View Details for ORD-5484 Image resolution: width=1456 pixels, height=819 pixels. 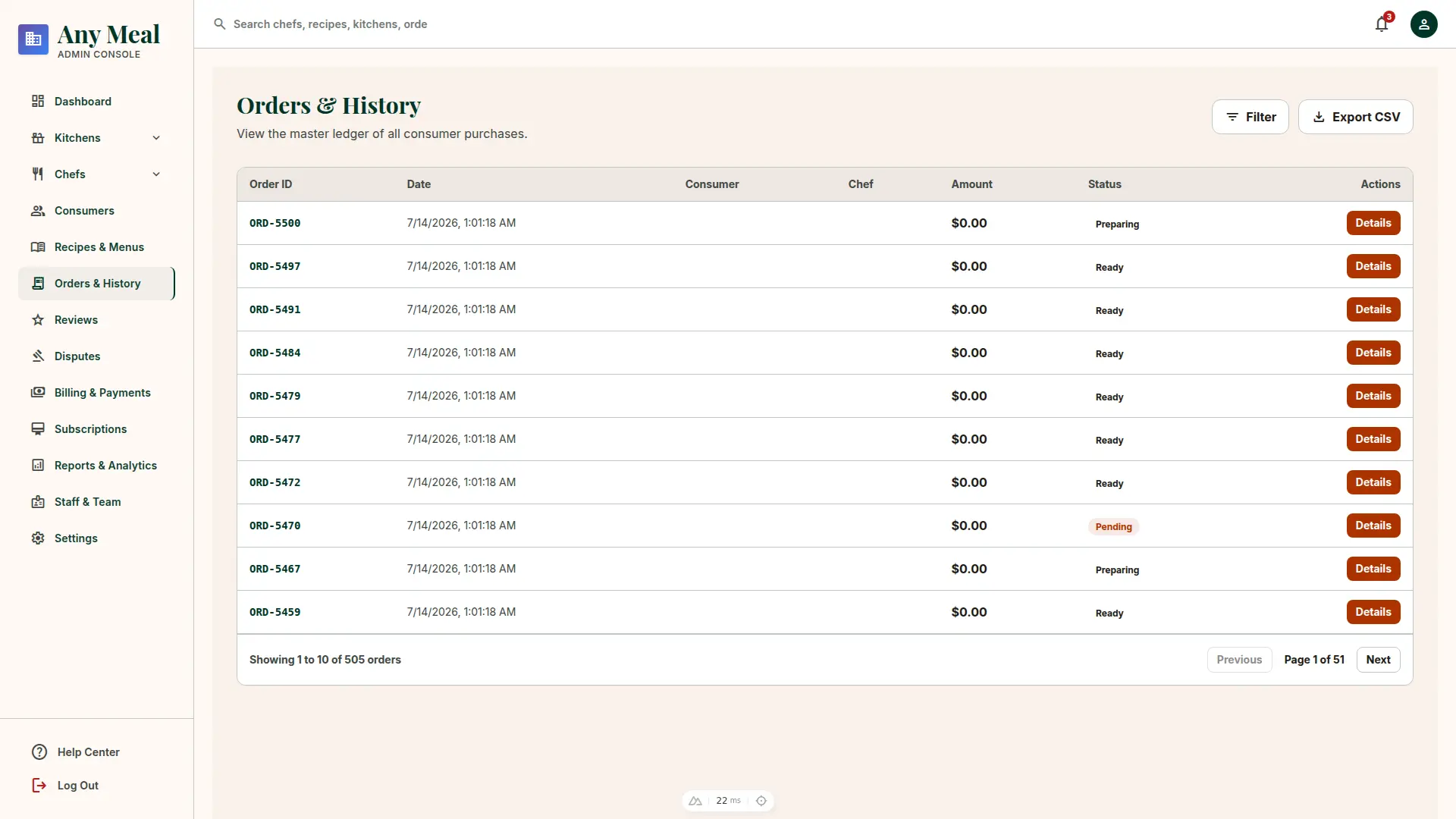(1373, 353)
